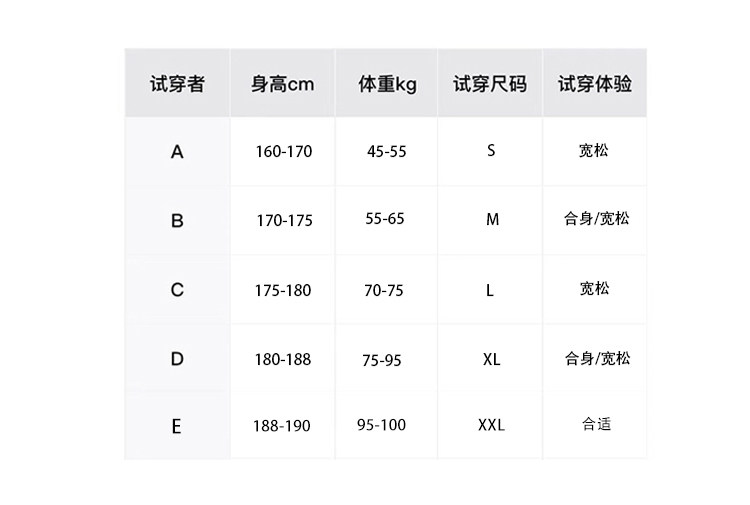
Task: Click the 95-100 weight cell
Action: click(x=381, y=425)
